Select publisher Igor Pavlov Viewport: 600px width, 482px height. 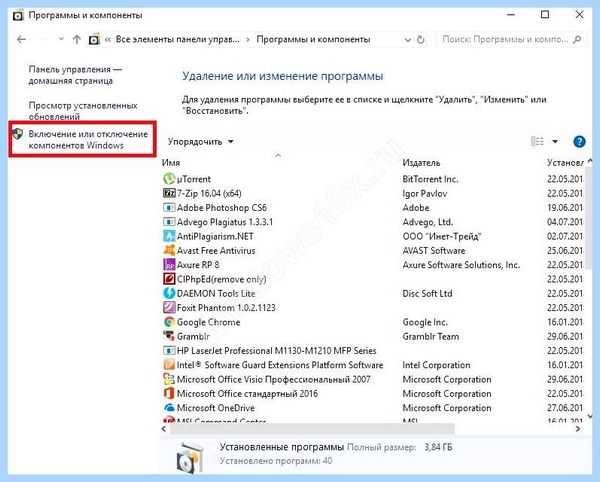[424, 194]
